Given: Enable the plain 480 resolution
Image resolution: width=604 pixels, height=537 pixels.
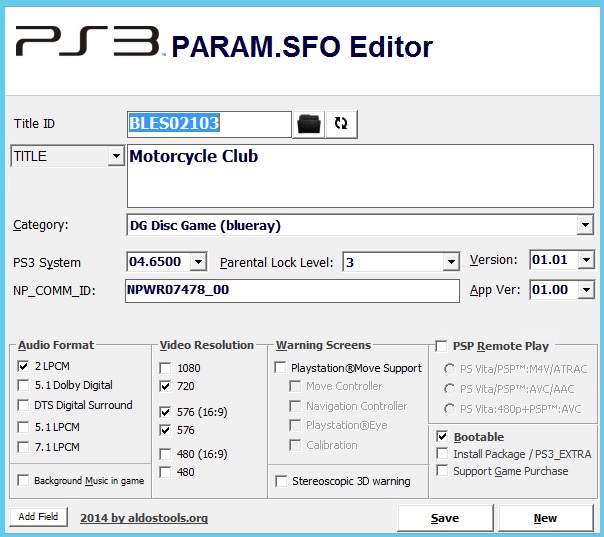Looking at the screenshot, I should point(165,472).
